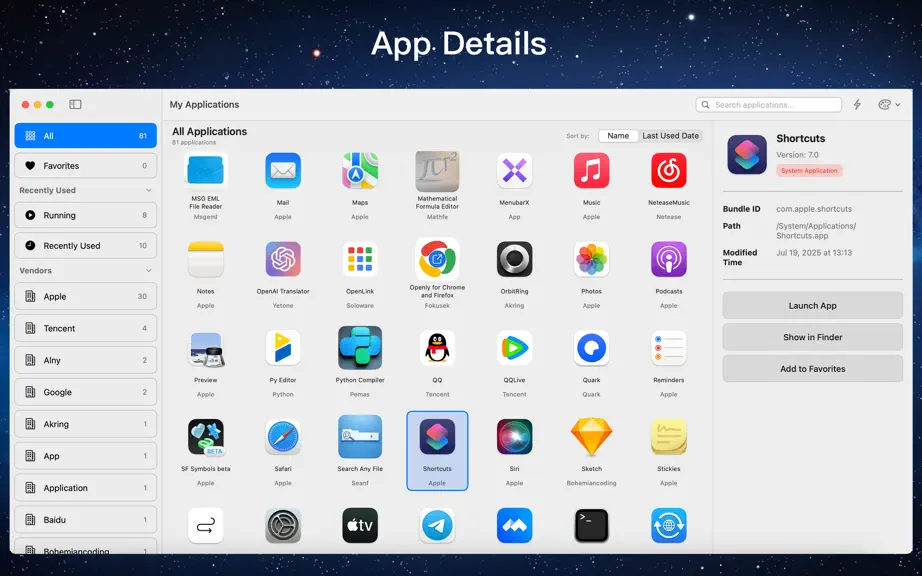Select the Quark app icon
Viewport: 922px width, 576px height.
point(592,348)
